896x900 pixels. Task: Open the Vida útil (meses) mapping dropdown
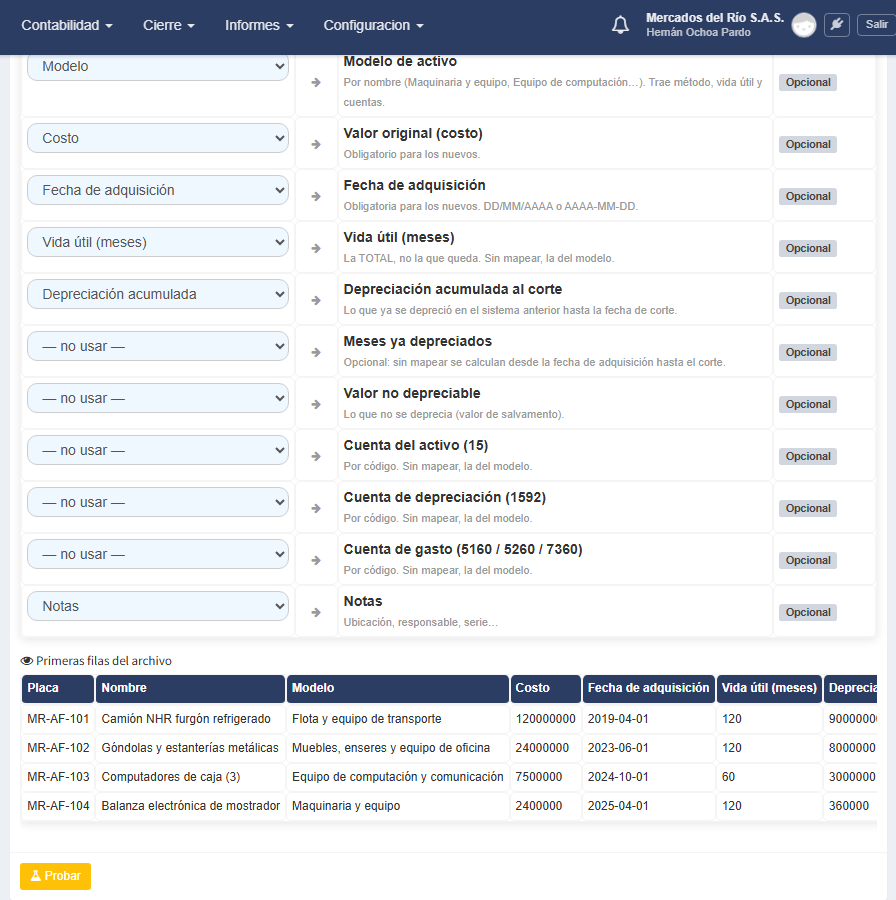point(158,242)
